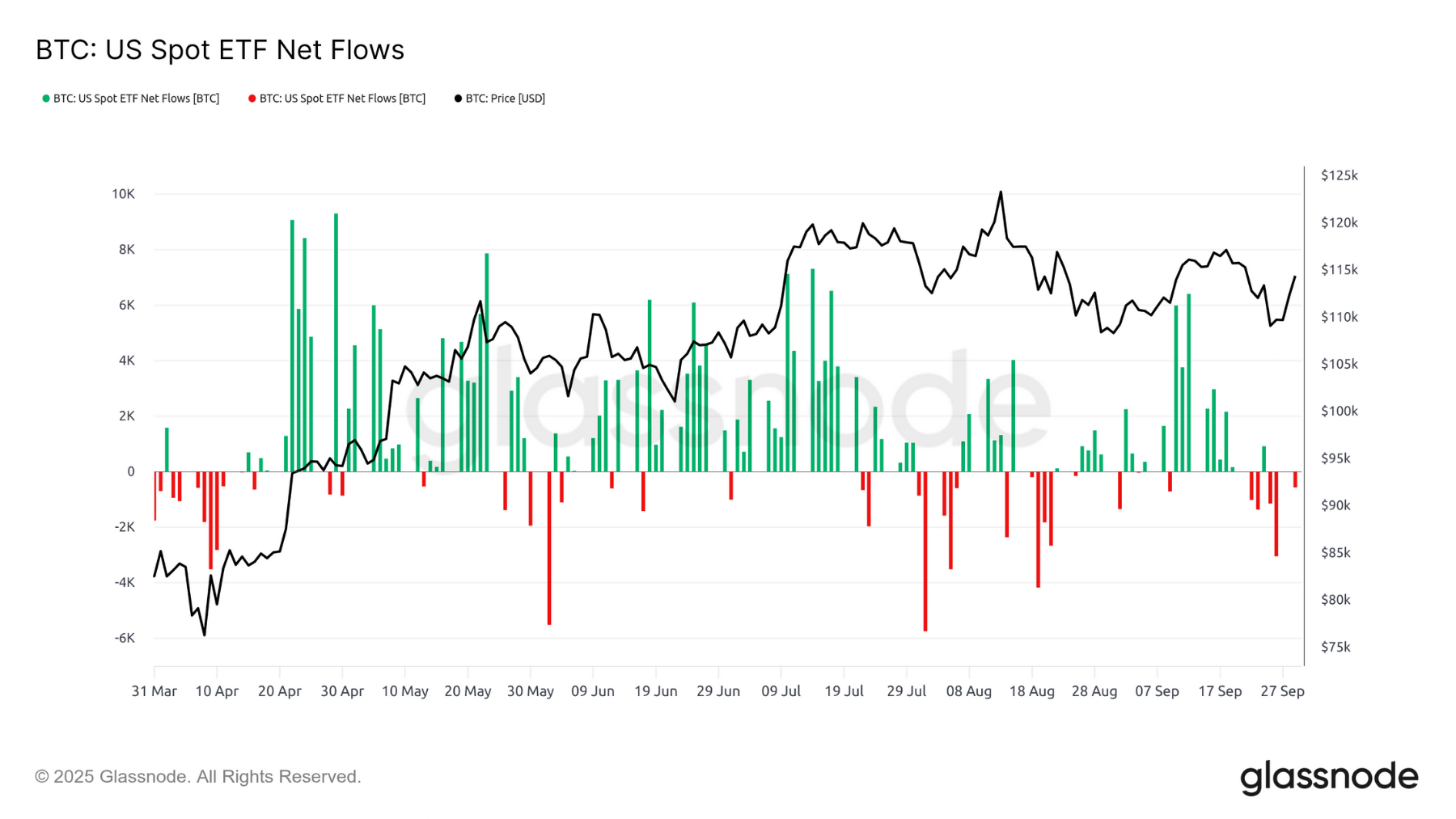Click the "$75k" price axis label

pos(1335,647)
